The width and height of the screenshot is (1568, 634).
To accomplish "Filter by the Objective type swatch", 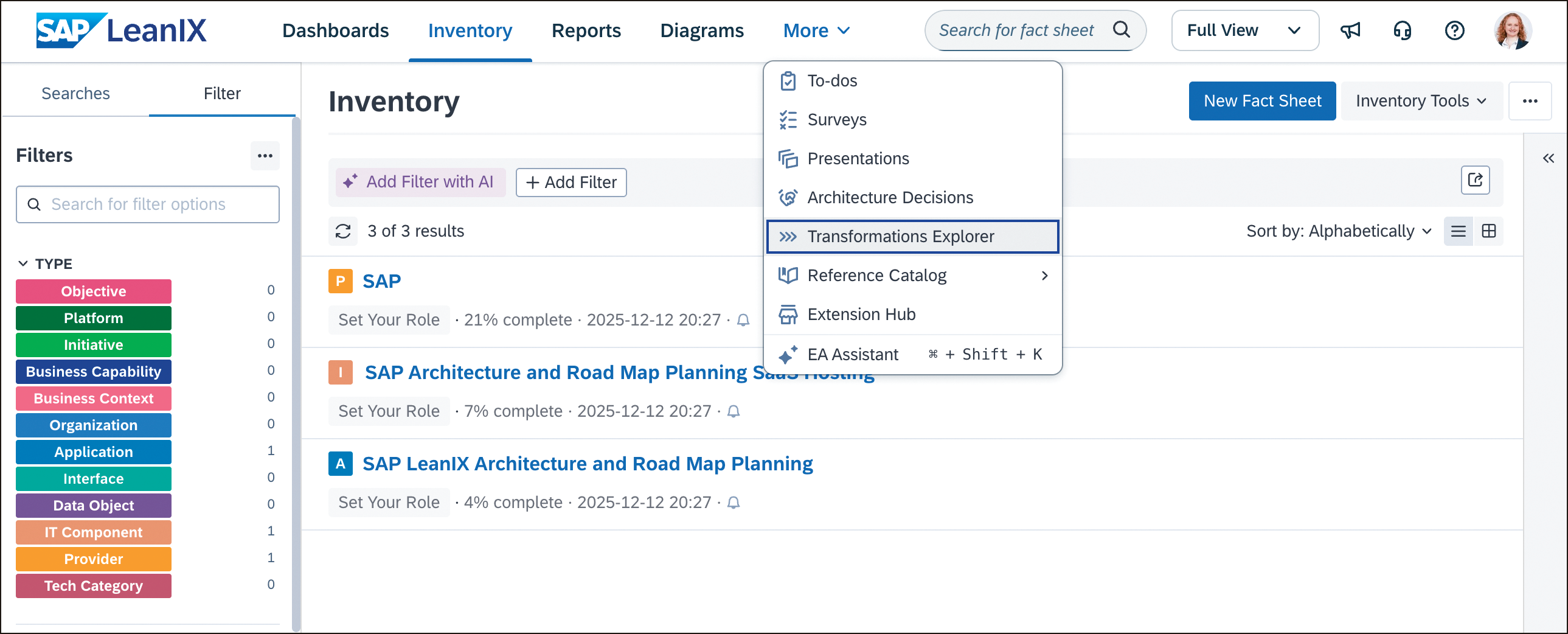I will tap(94, 291).
